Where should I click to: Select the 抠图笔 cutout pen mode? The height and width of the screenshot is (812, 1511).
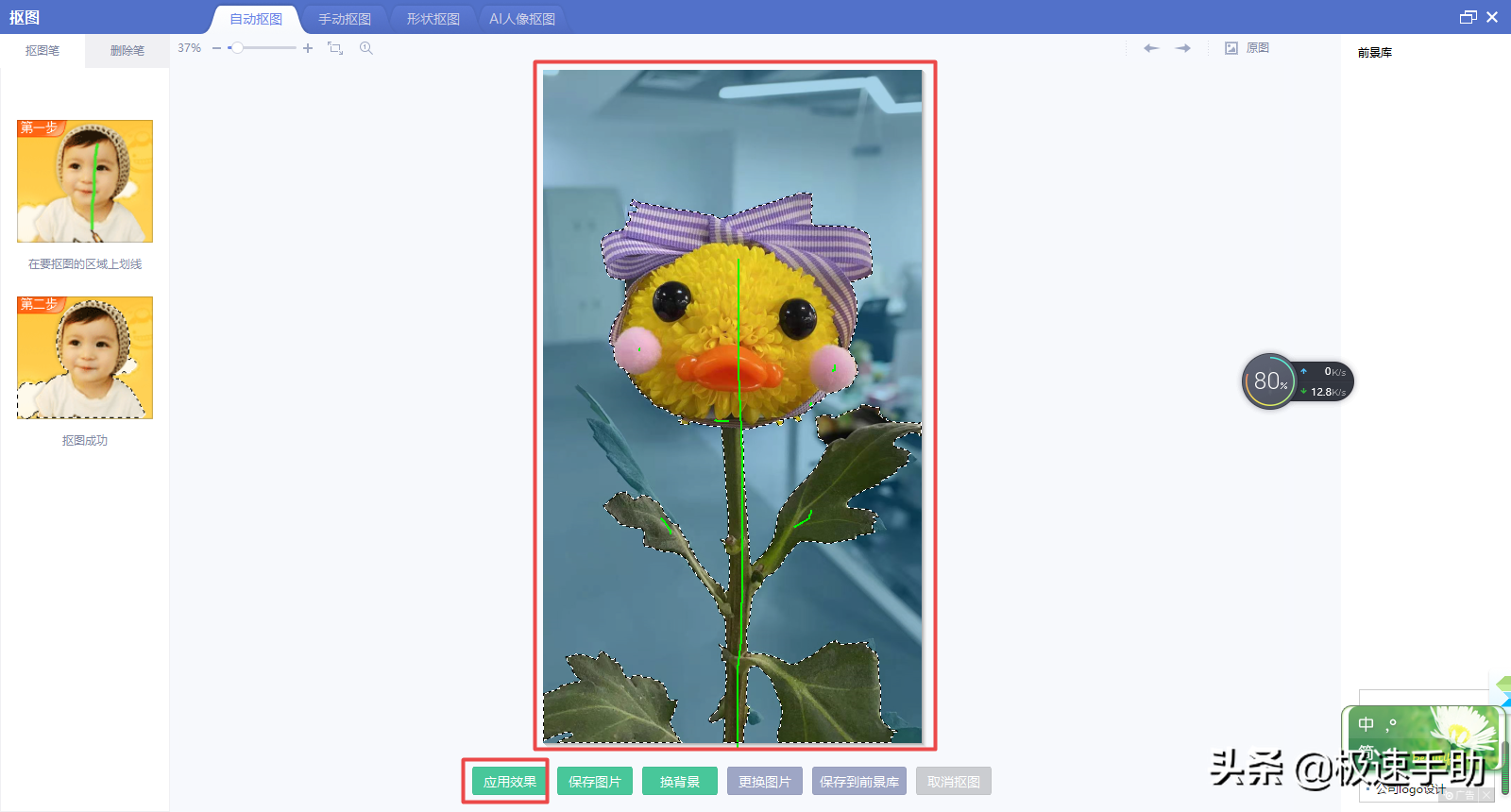(x=42, y=51)
